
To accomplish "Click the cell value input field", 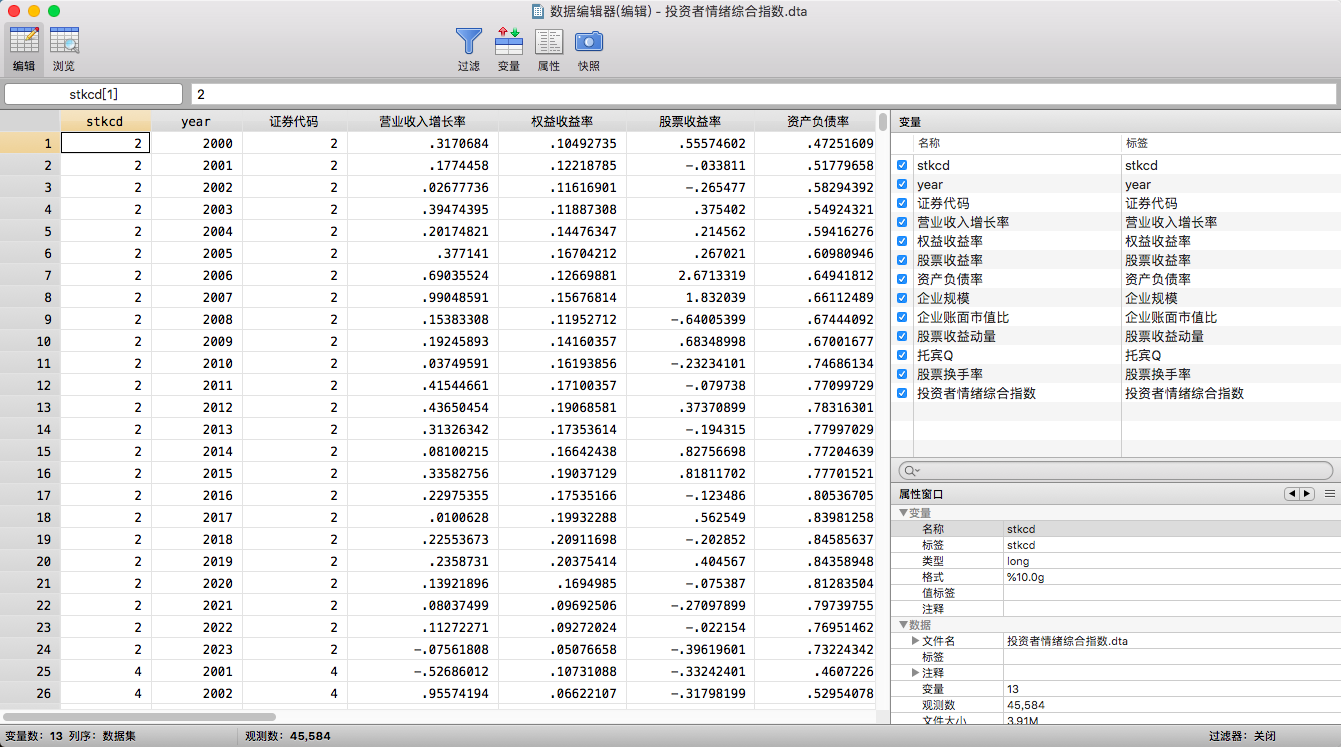I will (x=763, y=94).
